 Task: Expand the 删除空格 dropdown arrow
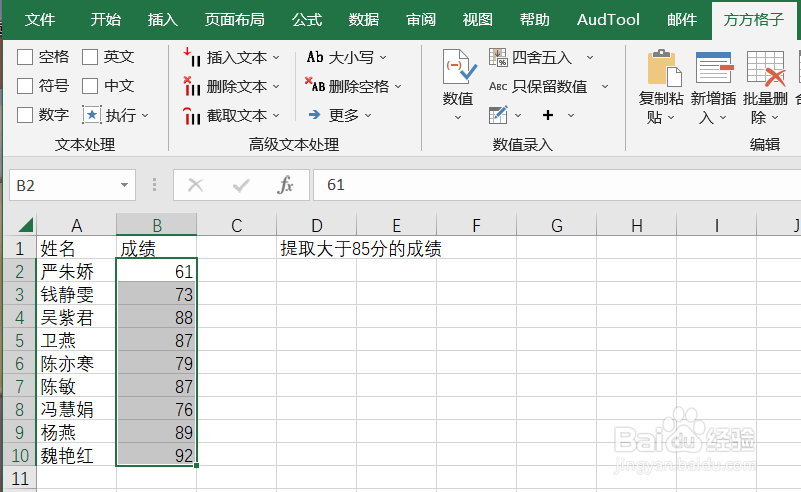398,87
